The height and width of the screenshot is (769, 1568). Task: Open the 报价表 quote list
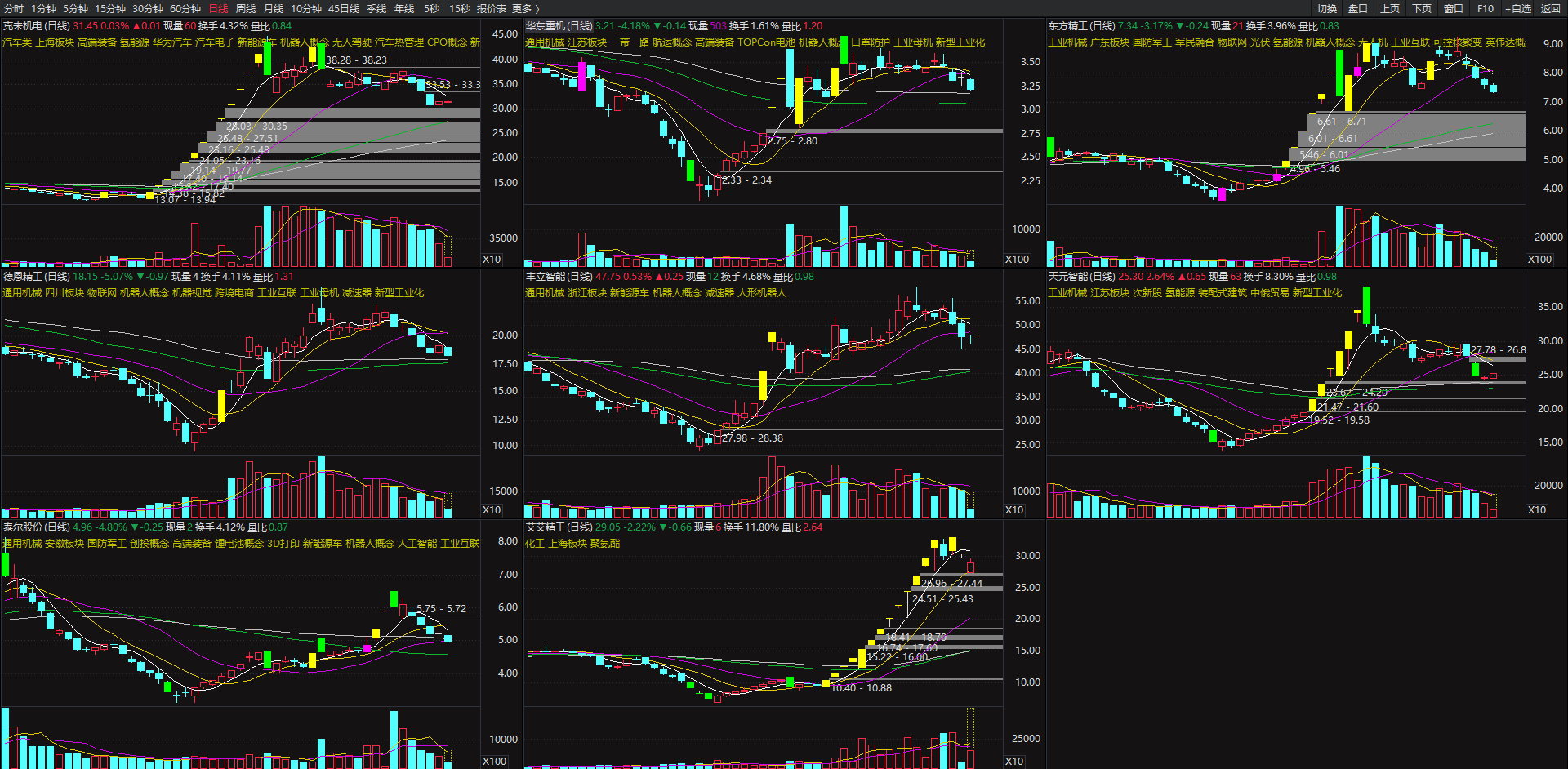click(492, 8)
